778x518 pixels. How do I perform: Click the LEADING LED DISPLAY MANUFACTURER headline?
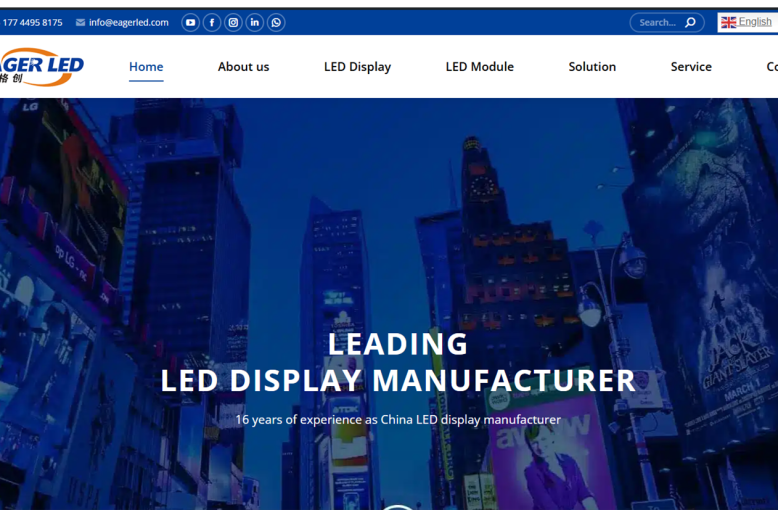[398, 362]
